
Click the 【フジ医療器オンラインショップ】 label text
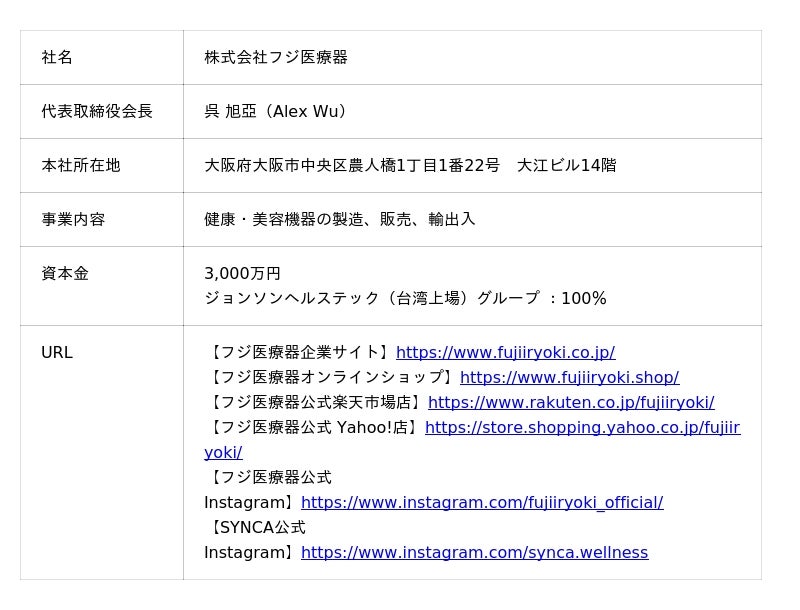coord(332,378)
